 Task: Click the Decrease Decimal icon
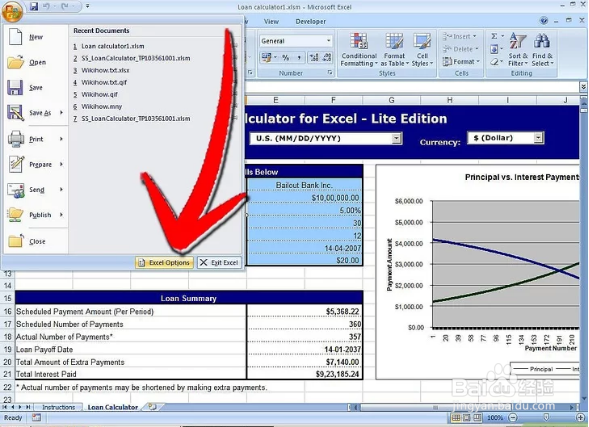(327, 57)
